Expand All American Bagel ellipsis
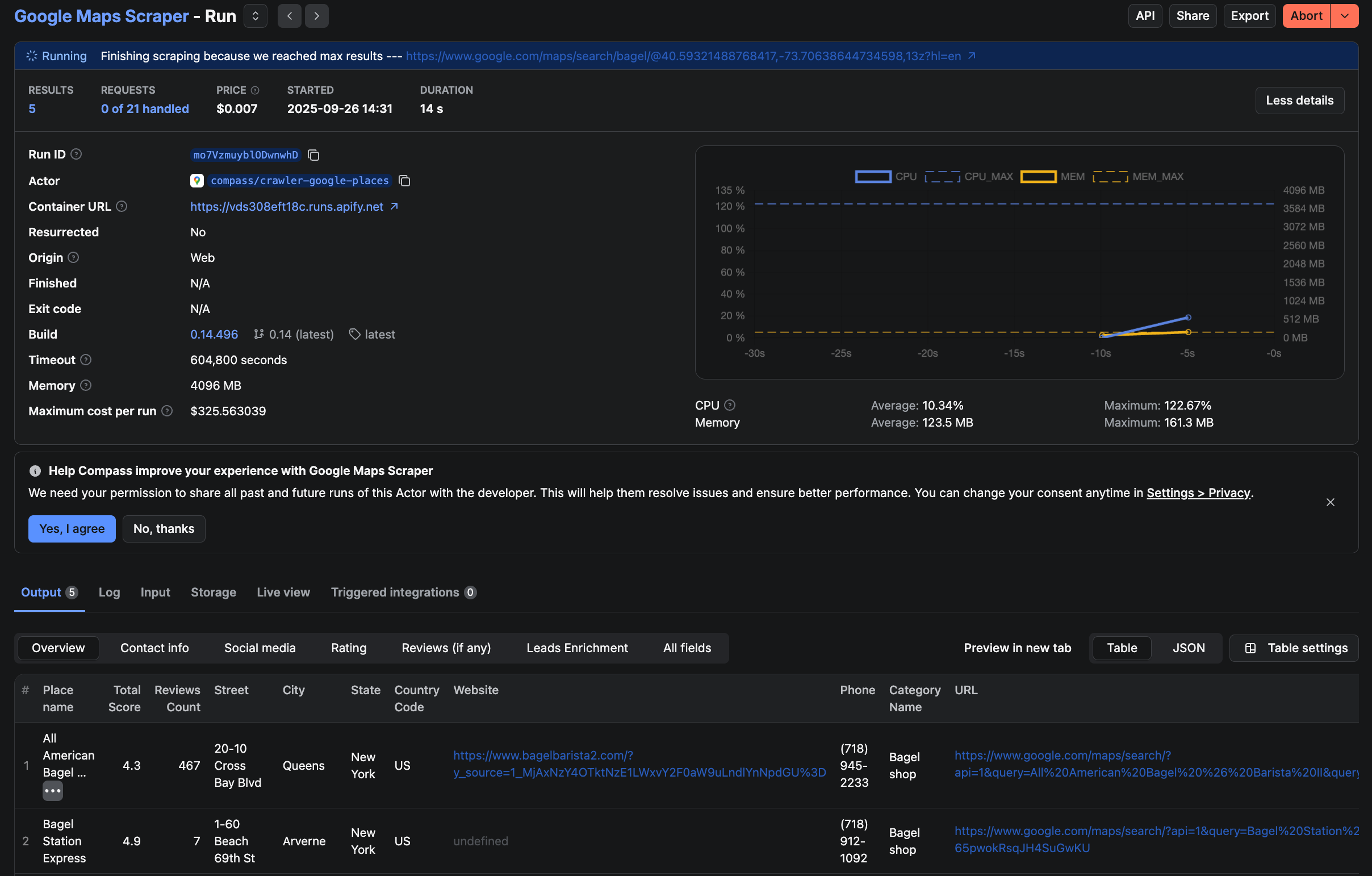The height and width of the screenshot is (876, 1372). (x=53, y=791)
